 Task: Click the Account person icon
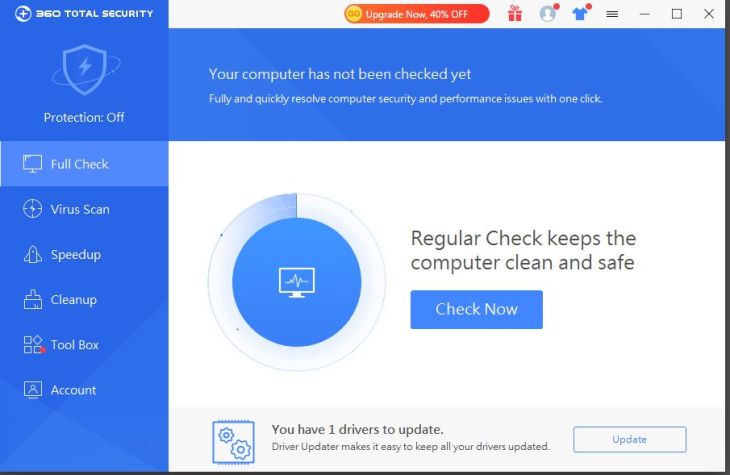coord(33,390)
